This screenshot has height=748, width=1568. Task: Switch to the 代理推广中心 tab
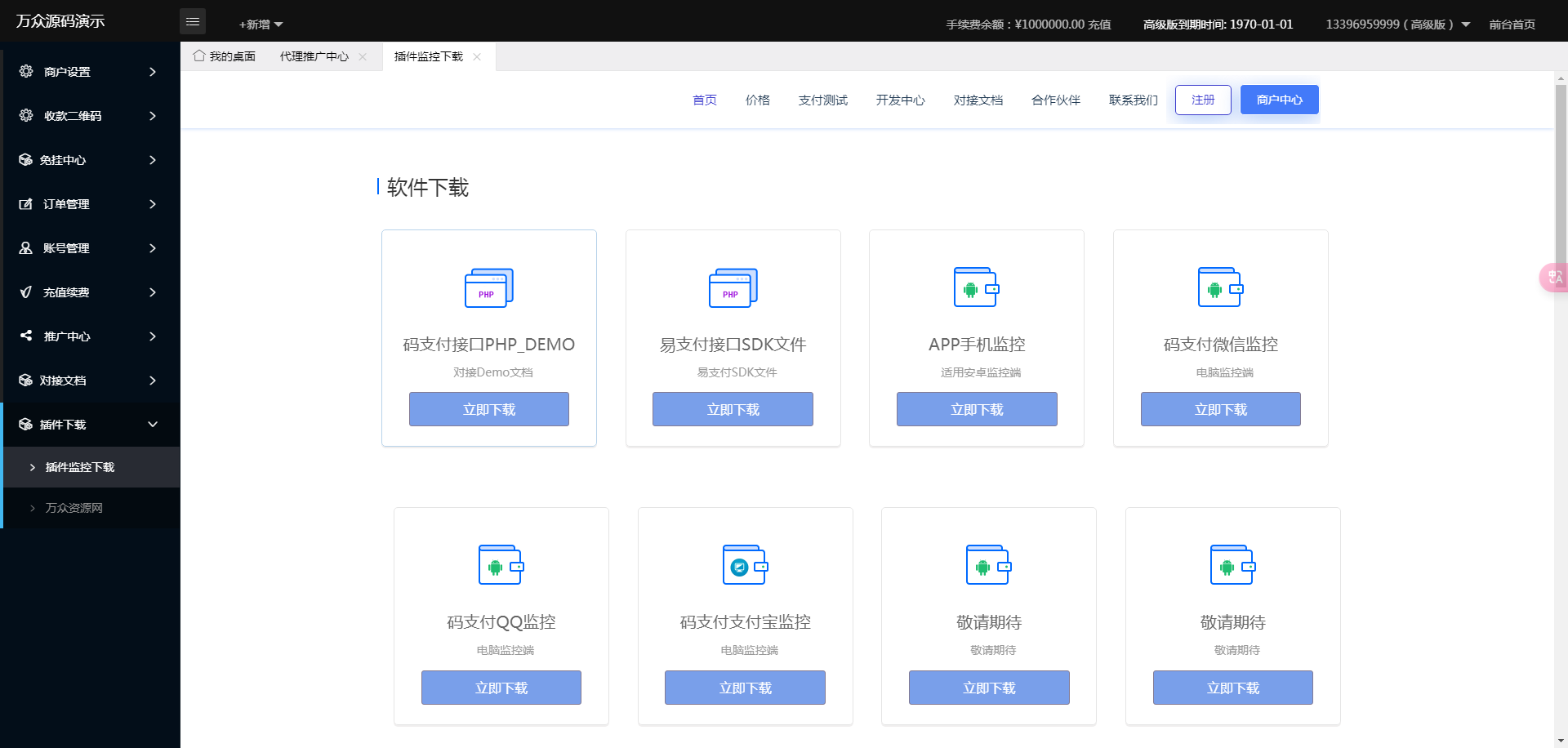(312, 56)
